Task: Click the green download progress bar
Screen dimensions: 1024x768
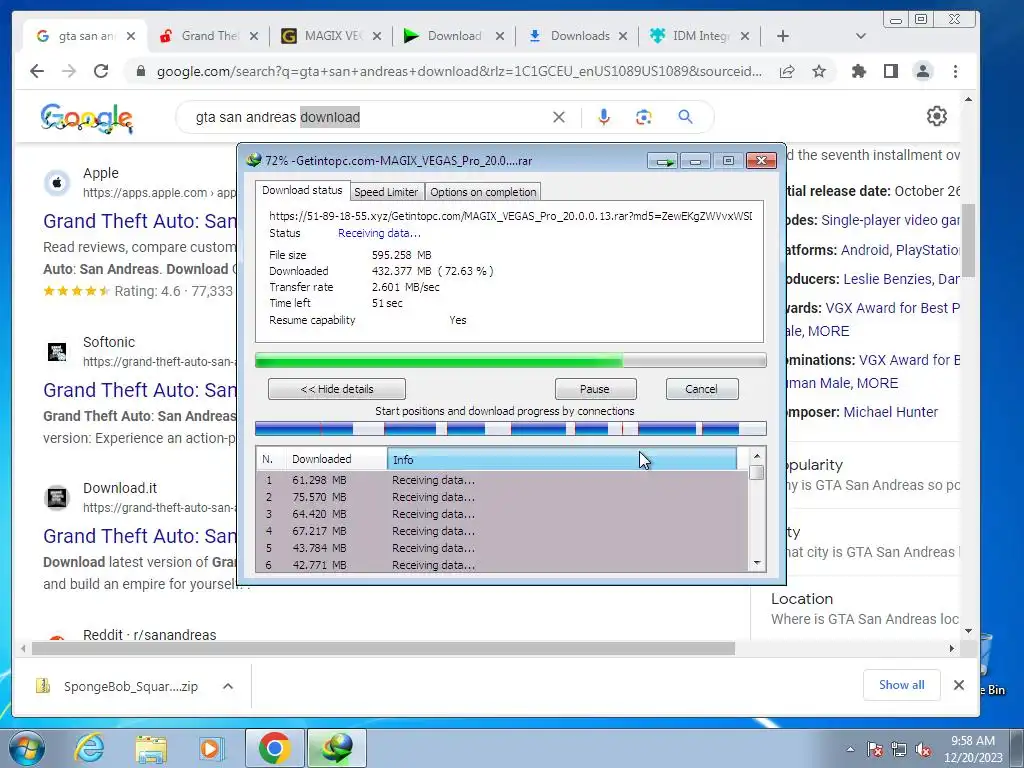Action: pyautogui.click(x=511, y=360)
